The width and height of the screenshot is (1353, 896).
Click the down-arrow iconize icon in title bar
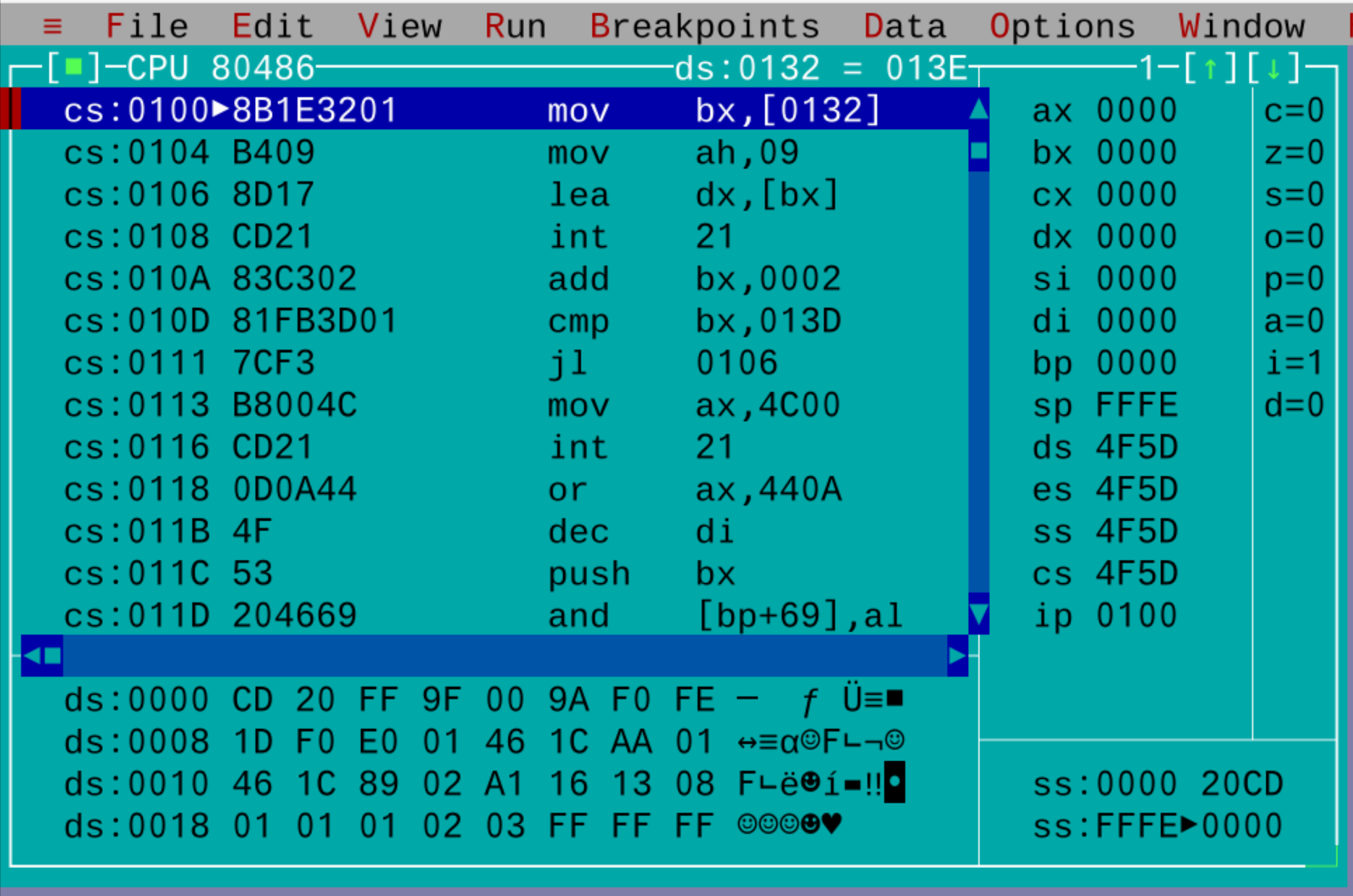click(x=1273, y=67)
